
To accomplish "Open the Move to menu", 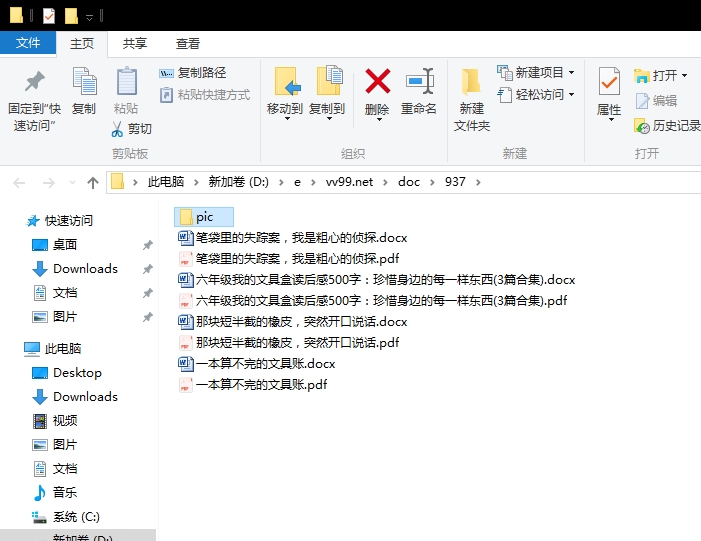I will click(285, 94).
